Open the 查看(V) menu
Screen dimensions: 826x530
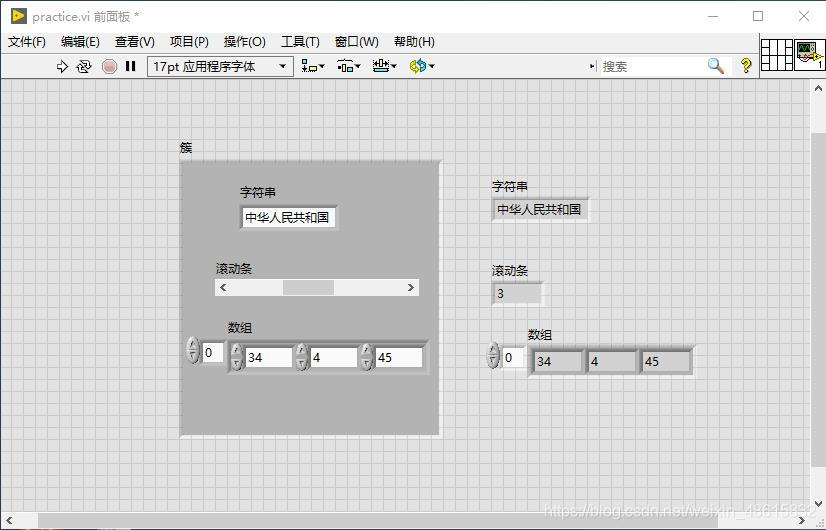(x=134, y=42)
